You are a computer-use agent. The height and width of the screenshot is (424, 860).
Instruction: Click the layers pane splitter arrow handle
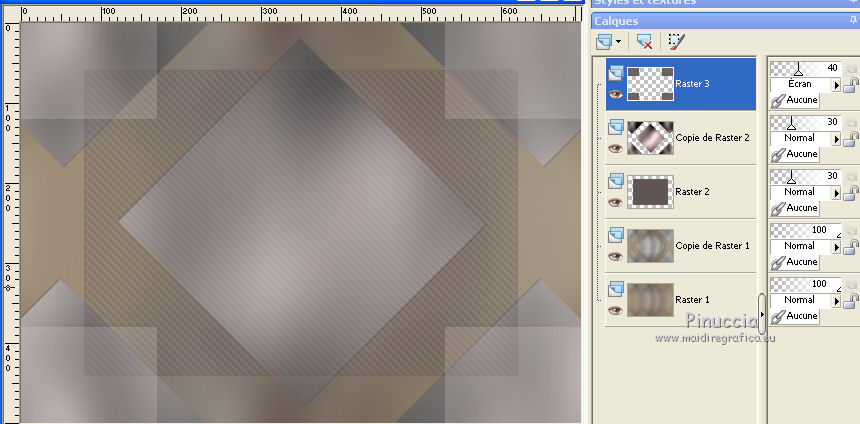coord(762,314)
